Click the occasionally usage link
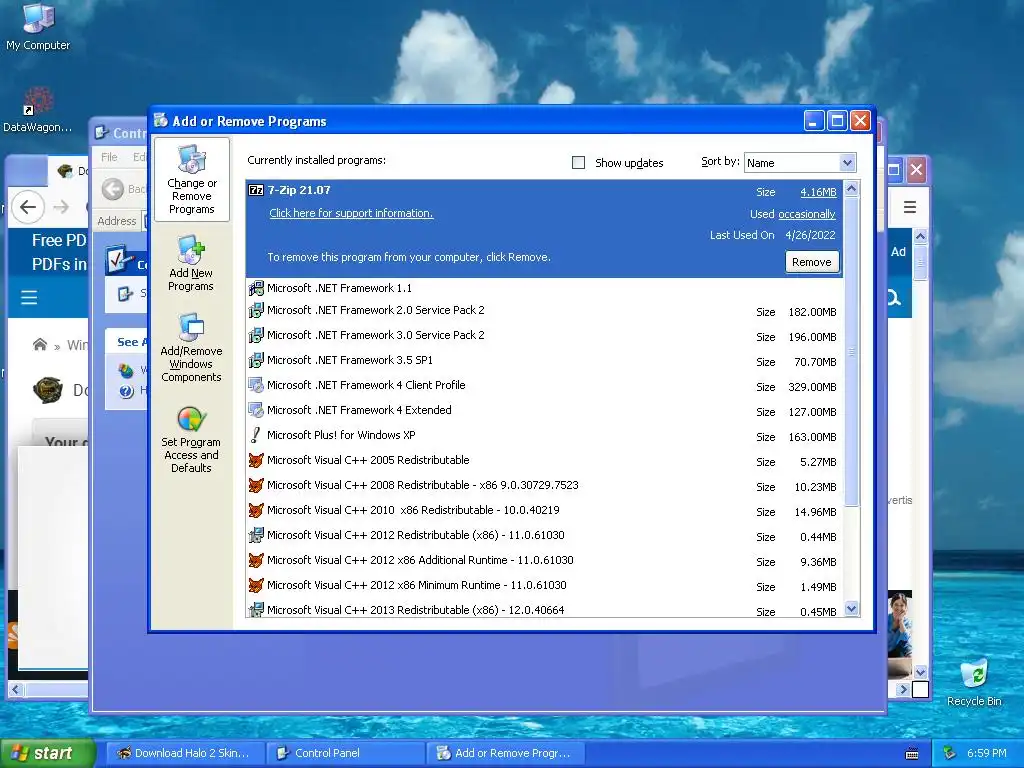 tap(807, 214)
